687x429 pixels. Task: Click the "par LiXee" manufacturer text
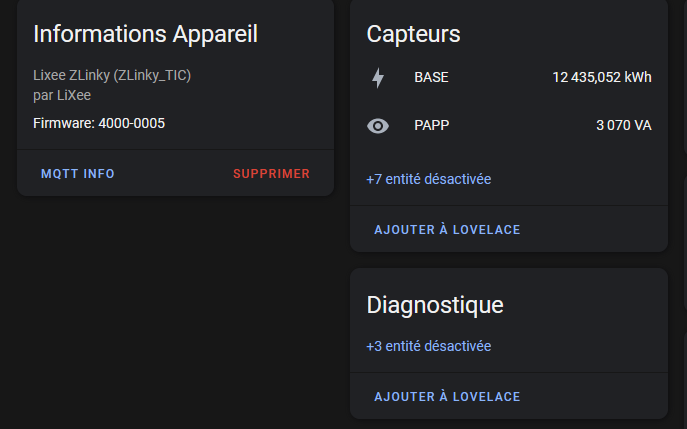pyautogui.click(x=62, y=95)
